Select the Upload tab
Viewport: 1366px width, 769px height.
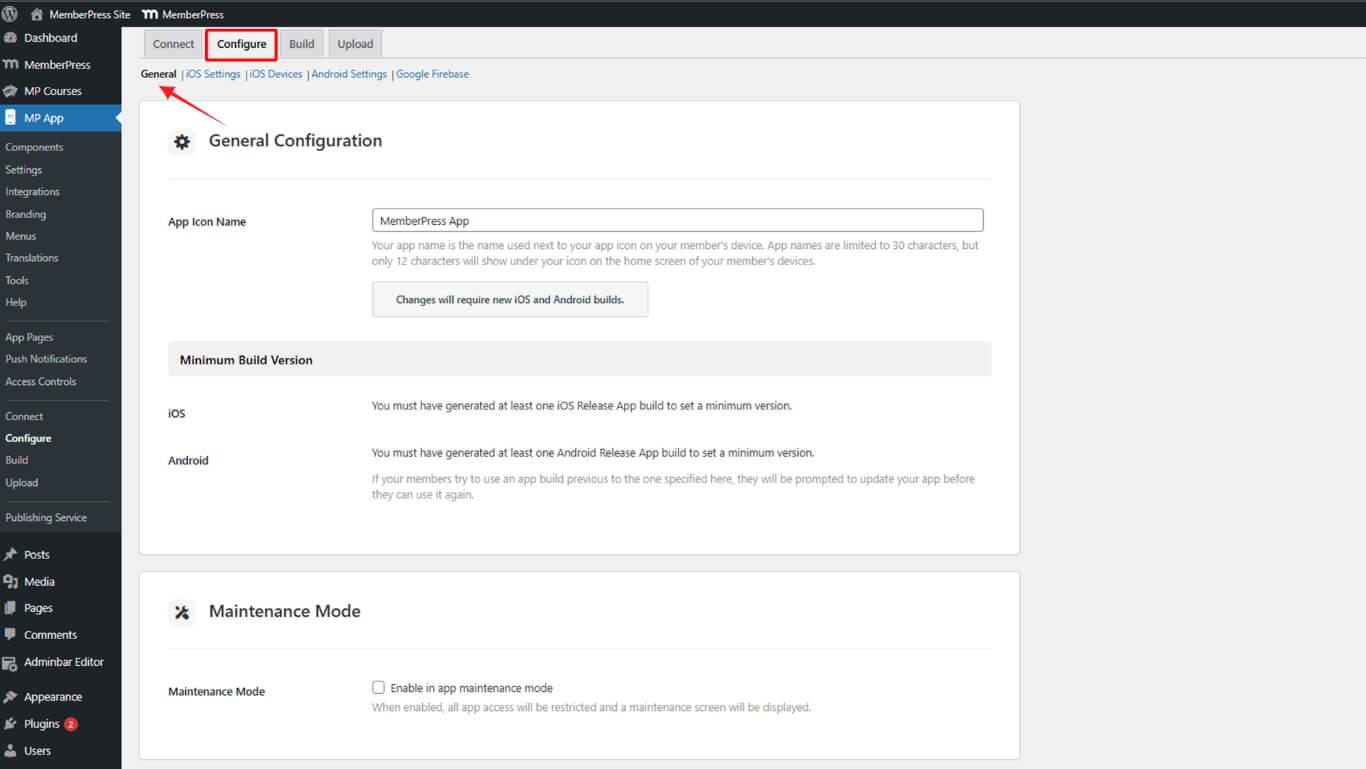coord(355,44)
